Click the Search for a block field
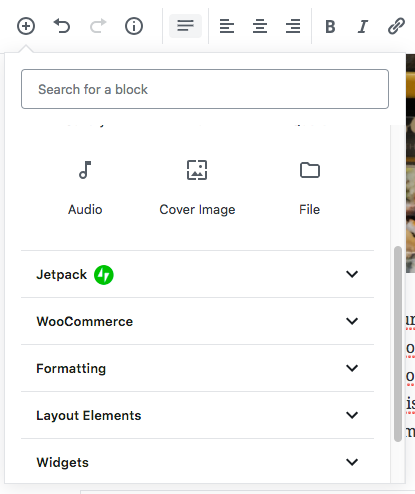The image size is (415, 494). point(205,89)
